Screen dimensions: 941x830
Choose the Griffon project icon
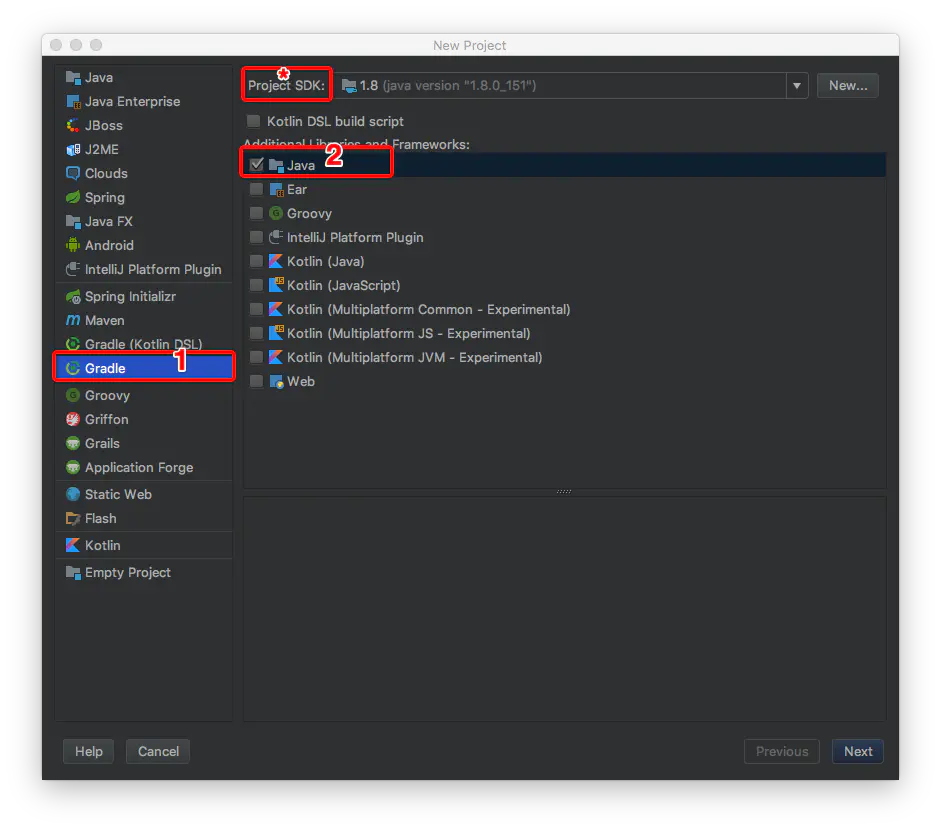click(73, 420)
